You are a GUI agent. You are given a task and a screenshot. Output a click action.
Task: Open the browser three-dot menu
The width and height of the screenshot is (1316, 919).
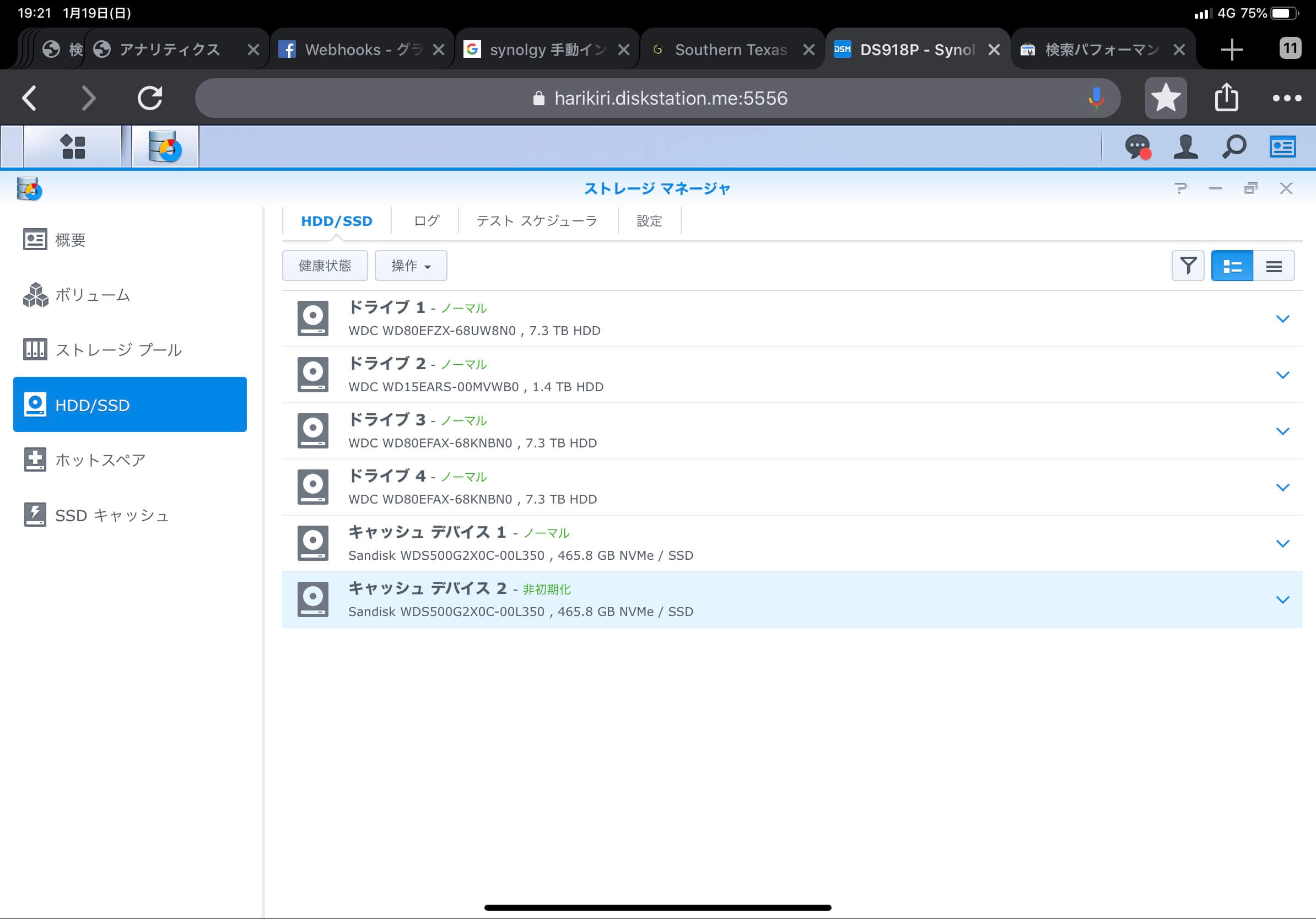point(1287,98)
